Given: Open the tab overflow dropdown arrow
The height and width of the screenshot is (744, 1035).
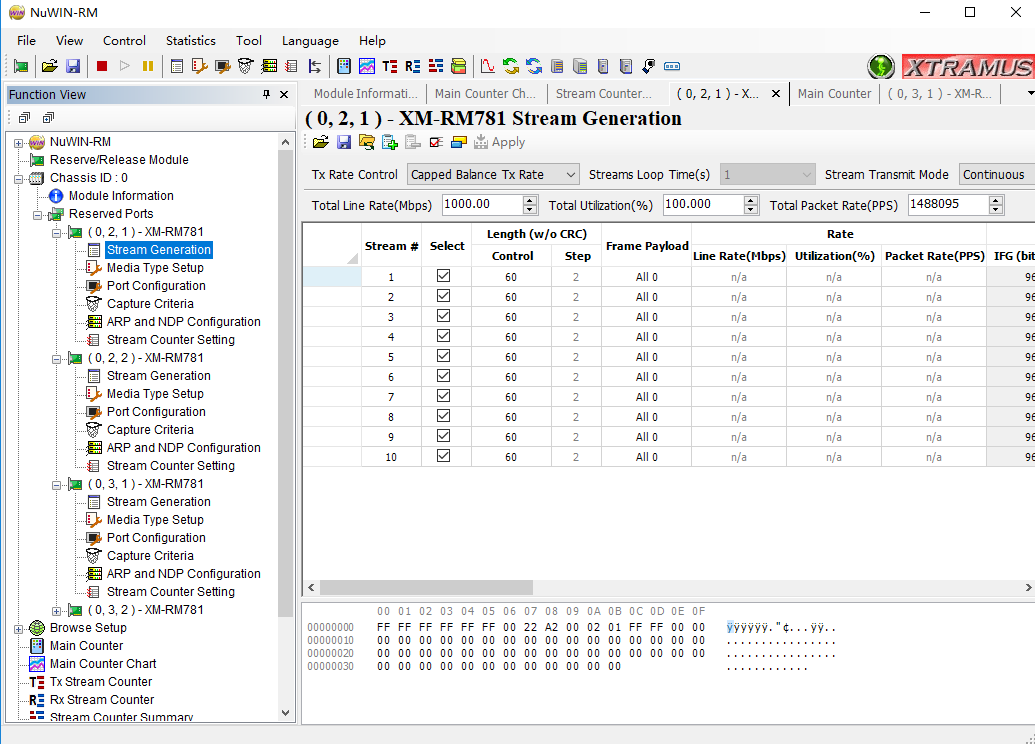Looking at the screenshot, I should click(1030, 94).
